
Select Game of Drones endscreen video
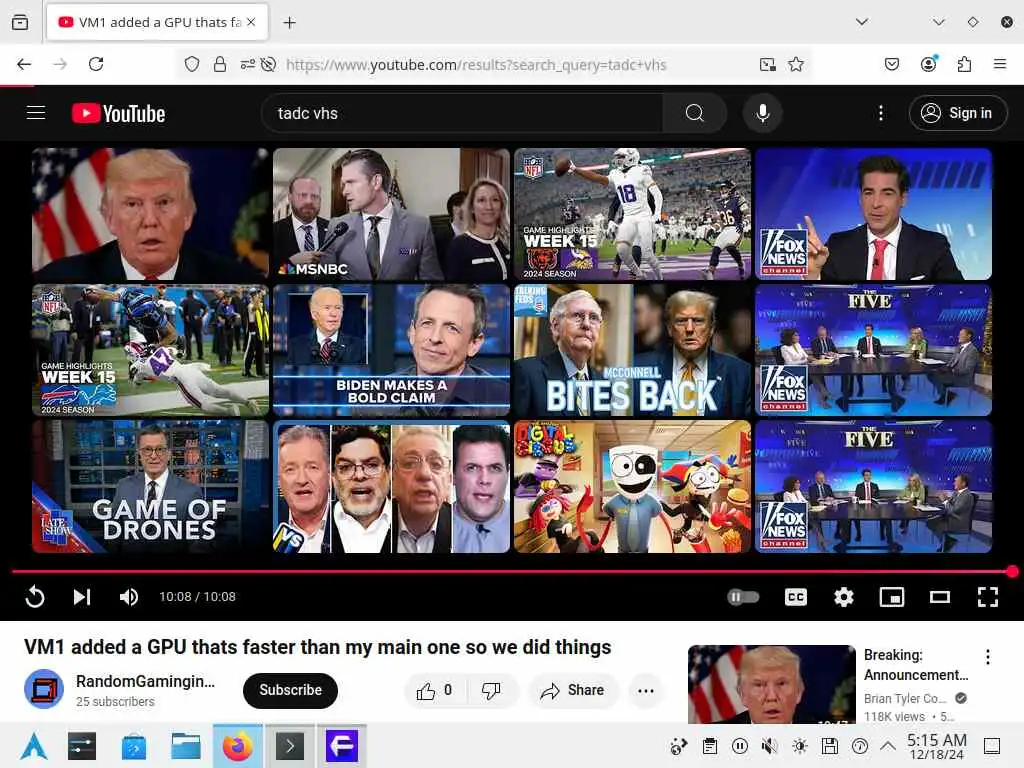click(x=150, y=487)
